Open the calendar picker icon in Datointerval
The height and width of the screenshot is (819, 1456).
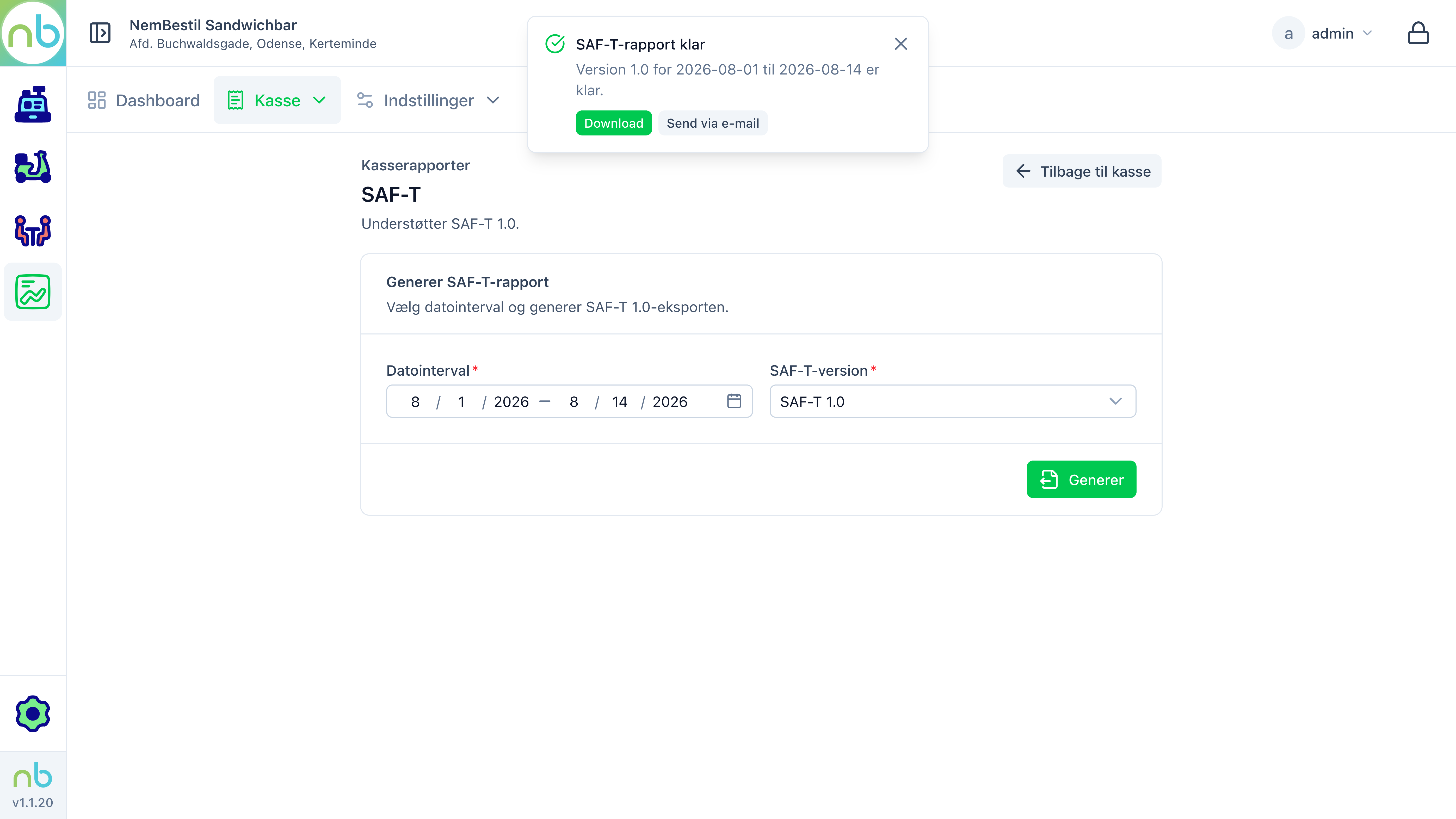[x=734, y=401]
